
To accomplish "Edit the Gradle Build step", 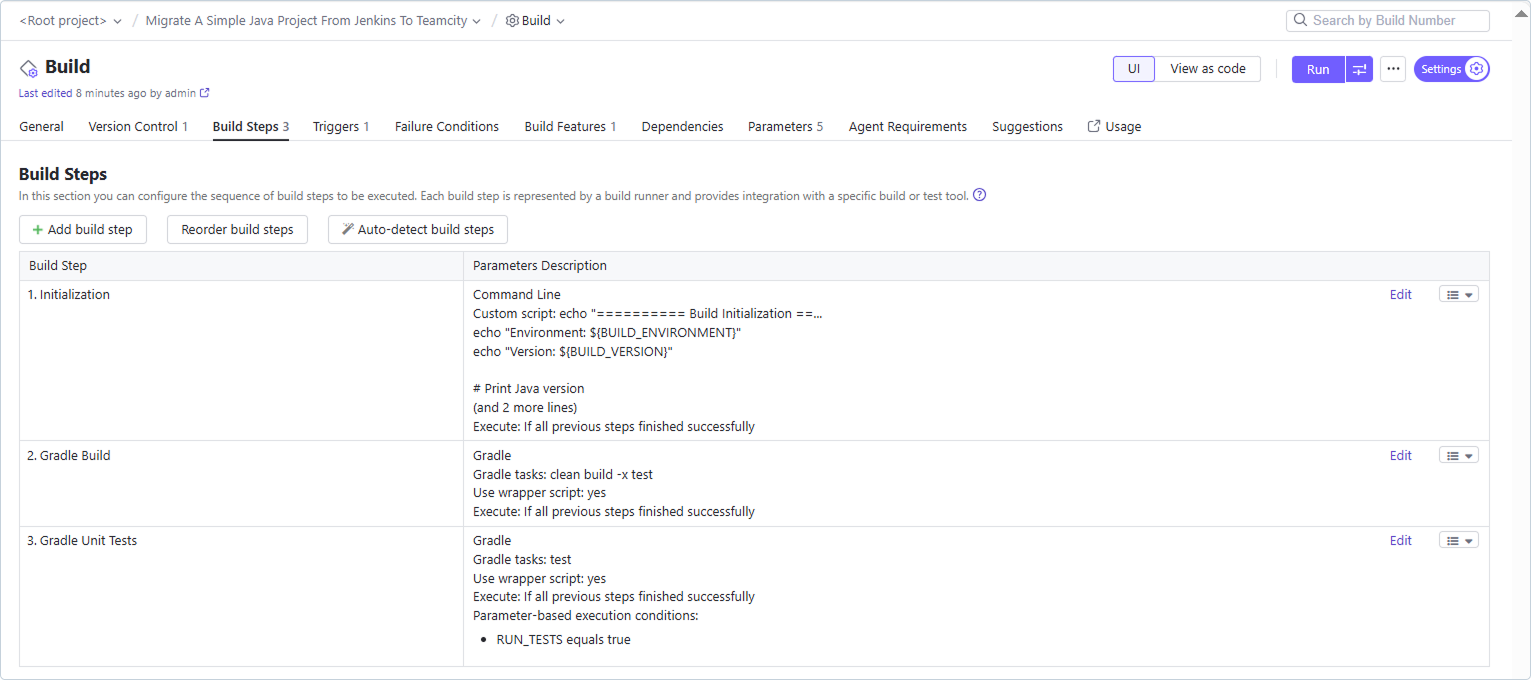I will [1400, 455].
